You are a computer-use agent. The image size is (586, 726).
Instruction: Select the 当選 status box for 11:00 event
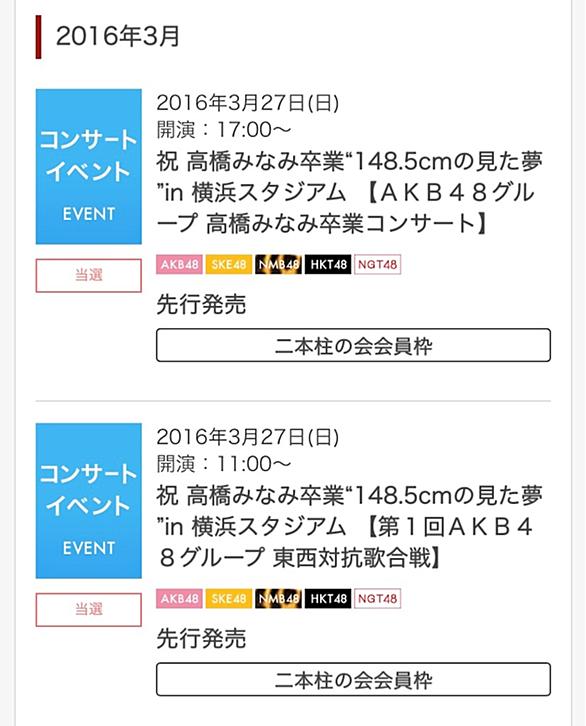pyautogui.click(x=88, y=609)
